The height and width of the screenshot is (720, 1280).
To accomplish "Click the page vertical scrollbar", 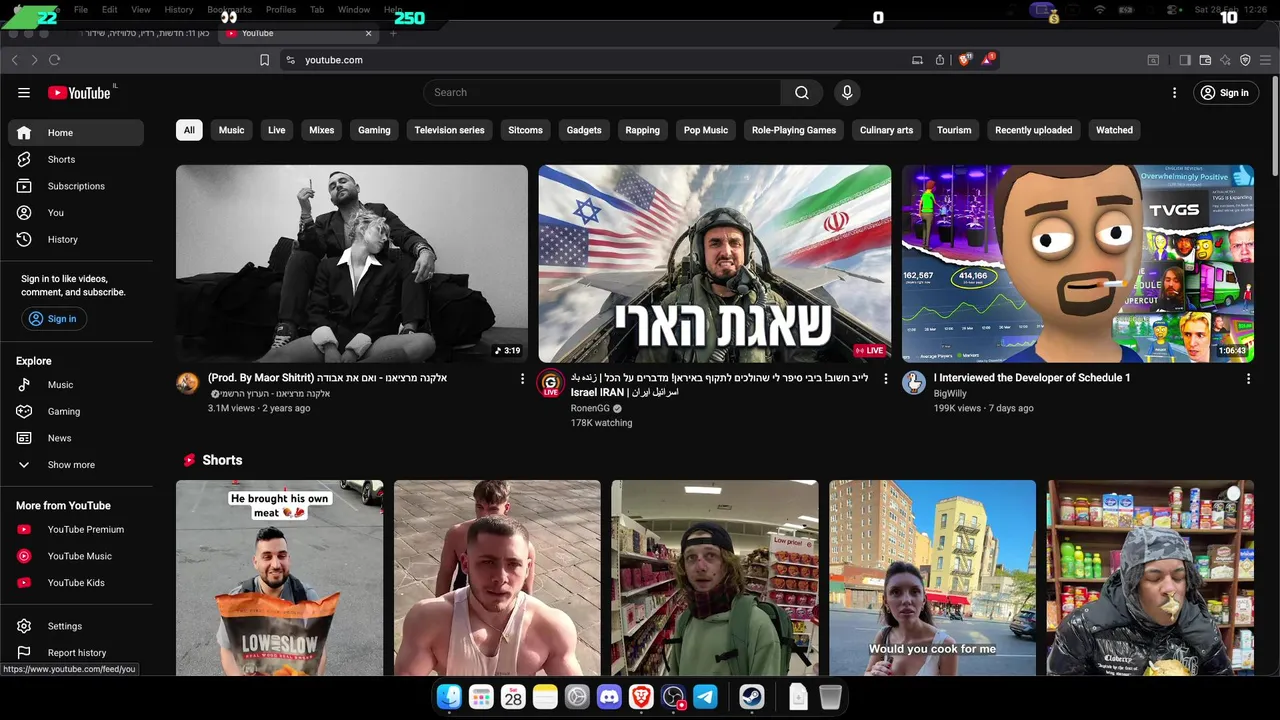I will point(1275,125).
